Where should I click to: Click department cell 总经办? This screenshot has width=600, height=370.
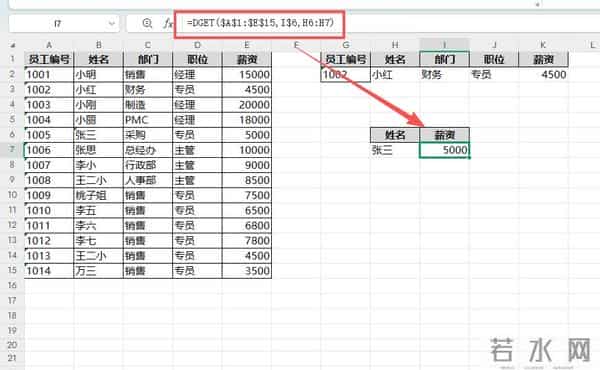point(148,150)
